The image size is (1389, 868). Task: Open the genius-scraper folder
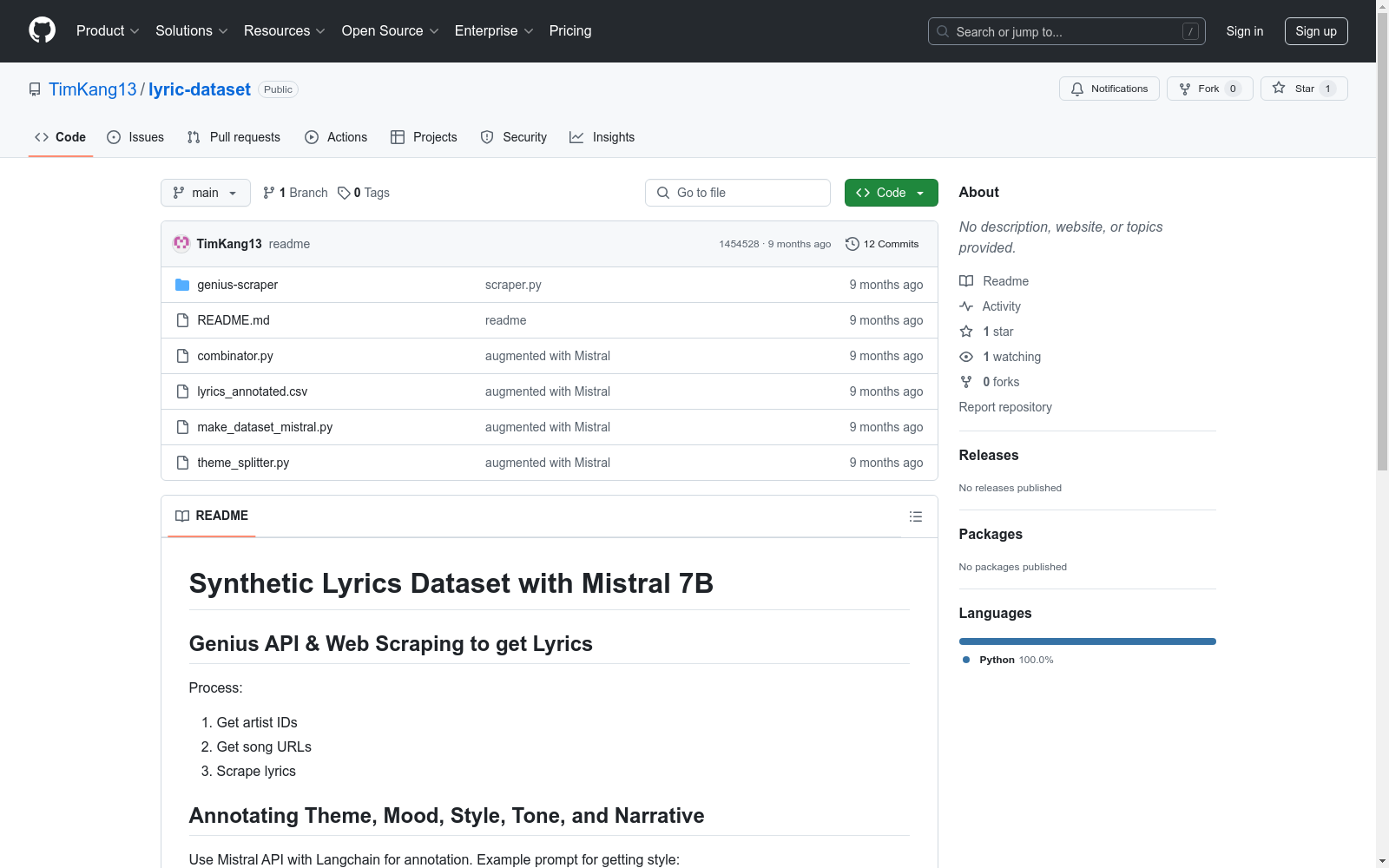pyautogui.click(x=237, y=285)
